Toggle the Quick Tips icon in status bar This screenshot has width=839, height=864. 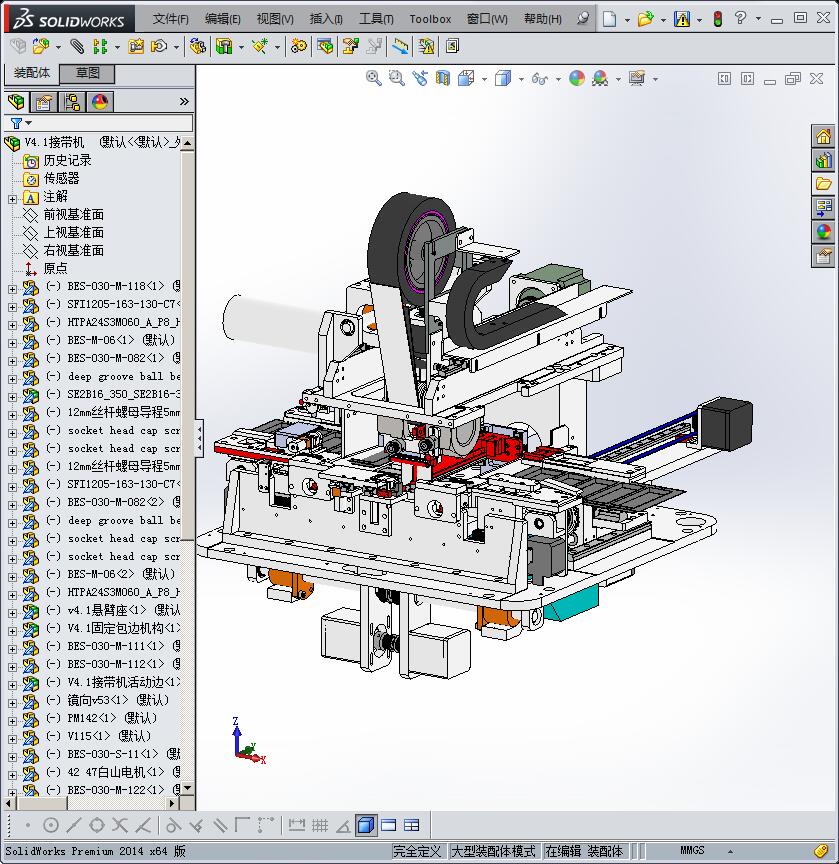coord(821,851)
